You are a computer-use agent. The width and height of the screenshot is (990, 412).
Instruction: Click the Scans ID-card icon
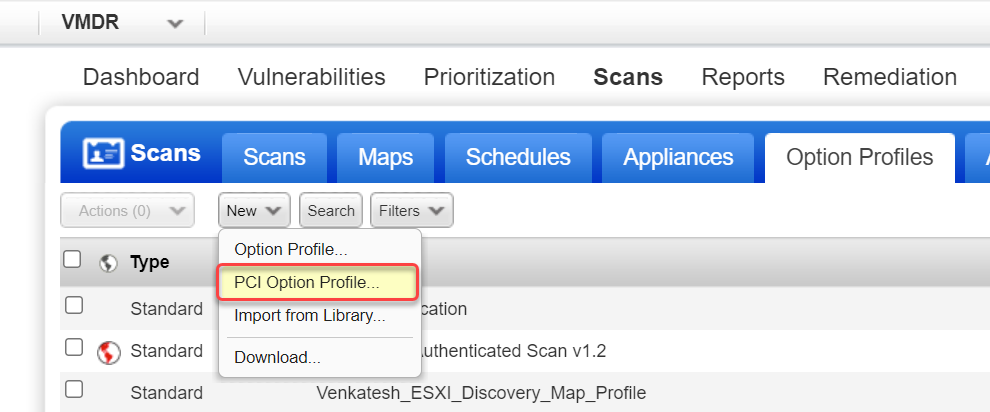102,155
